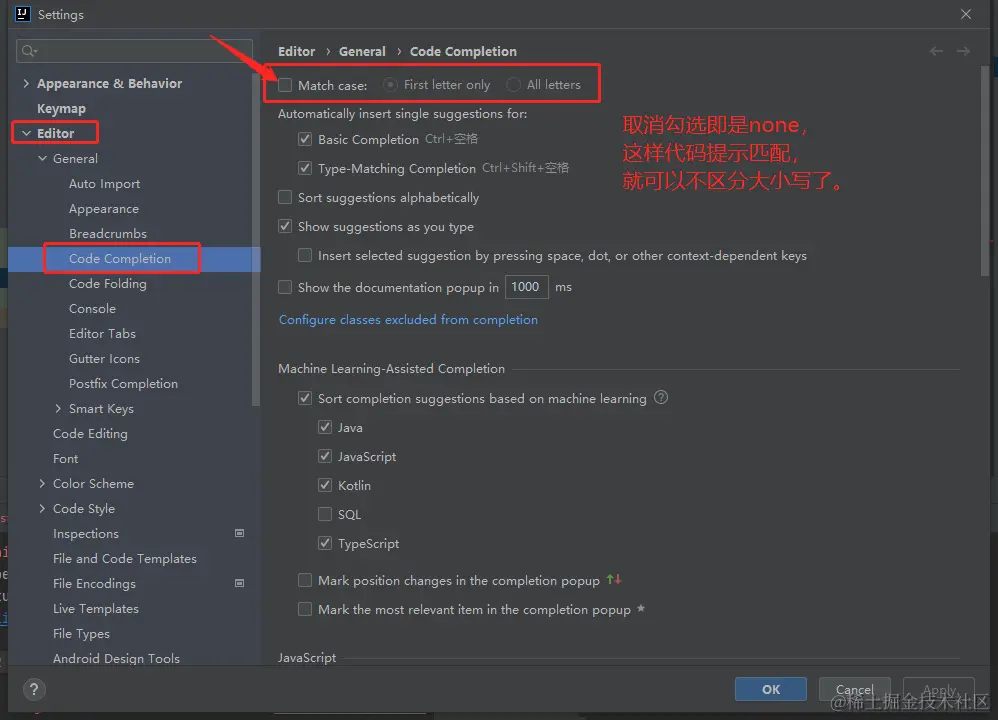The height and width of the screenshot is (720, 998).
Task: Click the IntelliJ logo in title bar
Action: (x=21, y=14)
